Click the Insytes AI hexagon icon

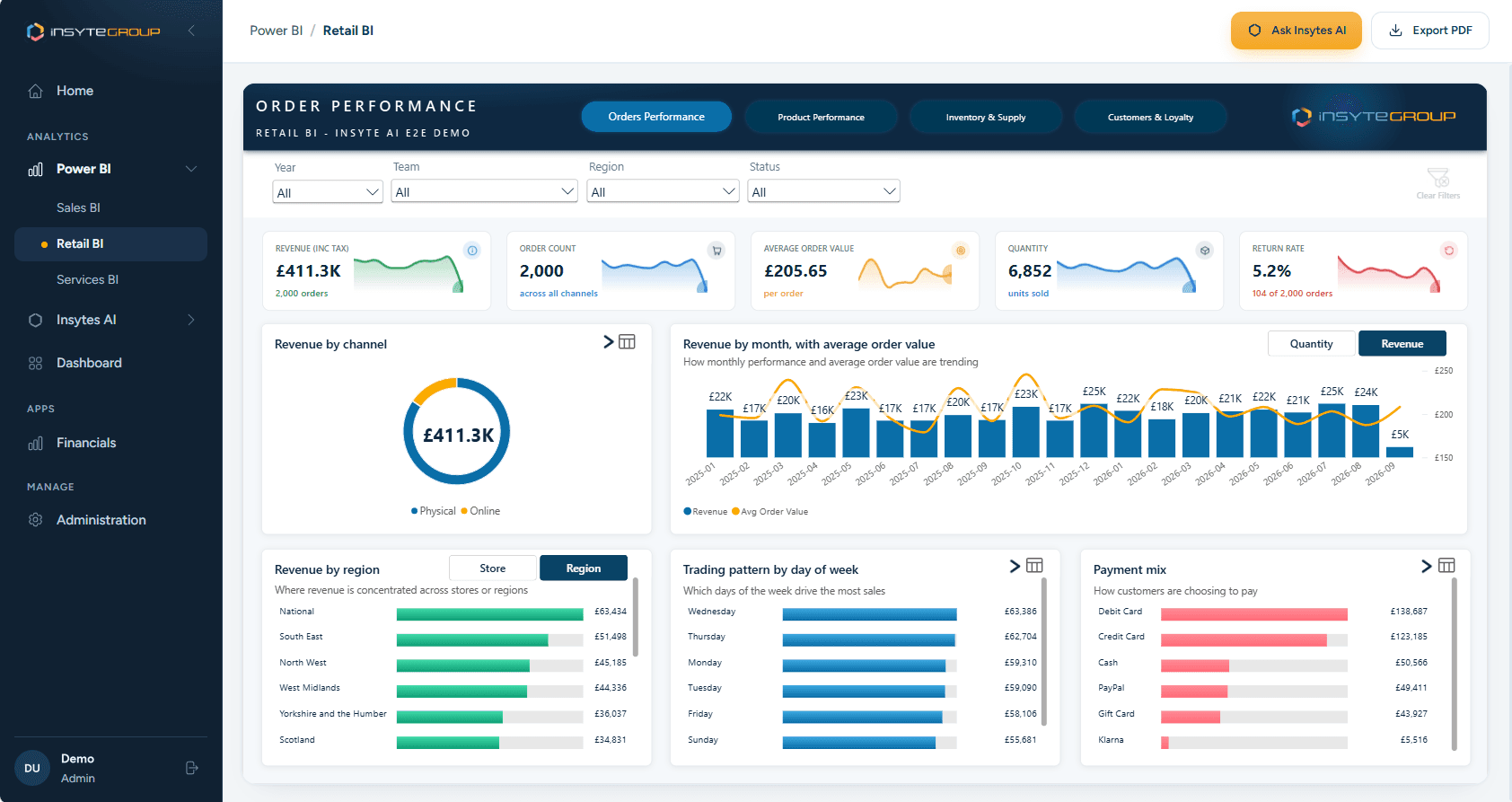coord(36,320)
